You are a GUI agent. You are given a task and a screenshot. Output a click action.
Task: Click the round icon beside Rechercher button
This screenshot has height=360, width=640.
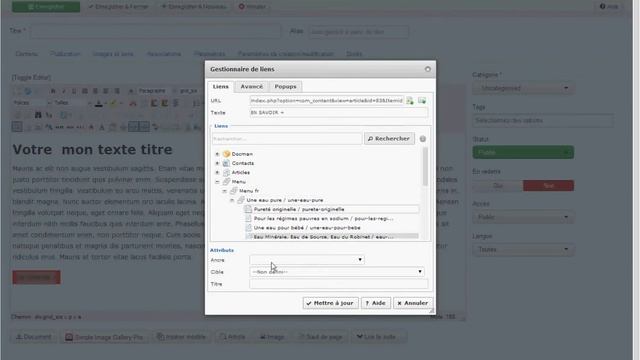click(423, 139)
